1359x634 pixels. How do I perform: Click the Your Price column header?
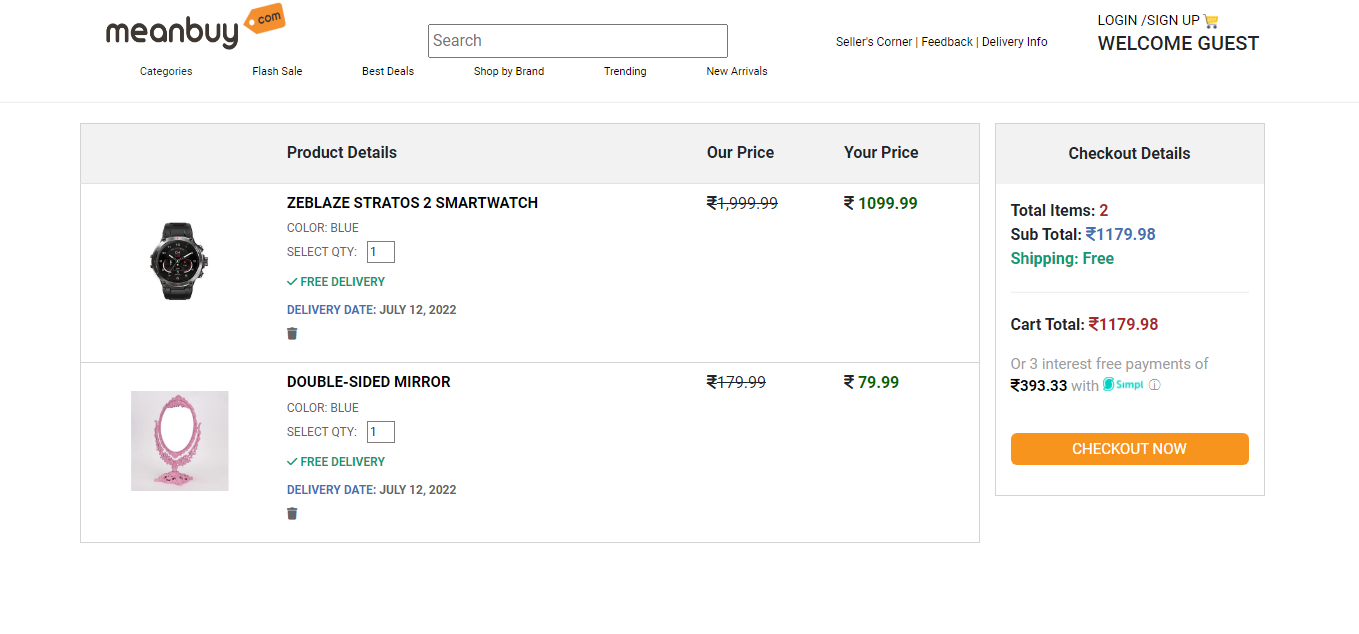pyautogui.click(x=881, y=152)
